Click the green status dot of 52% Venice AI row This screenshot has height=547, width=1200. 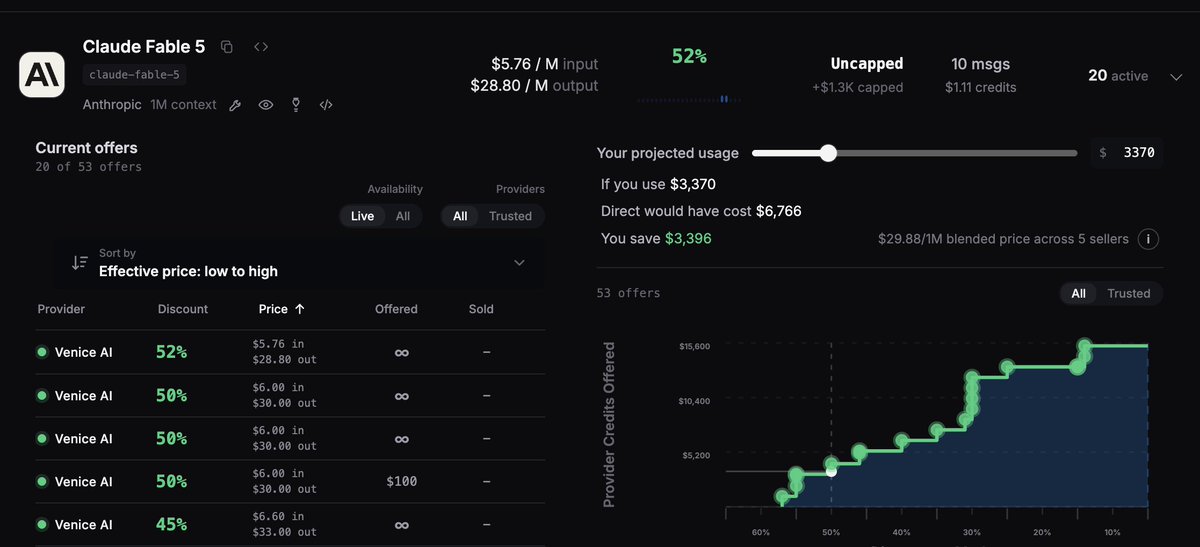tap(42, 352)
